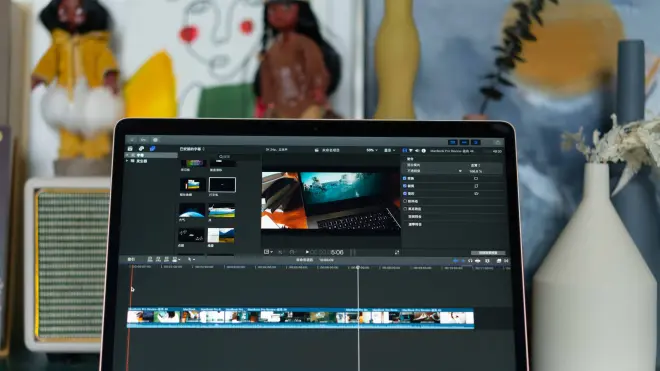Open the select tool dropdown in timeline toolbar

point(191,259)
